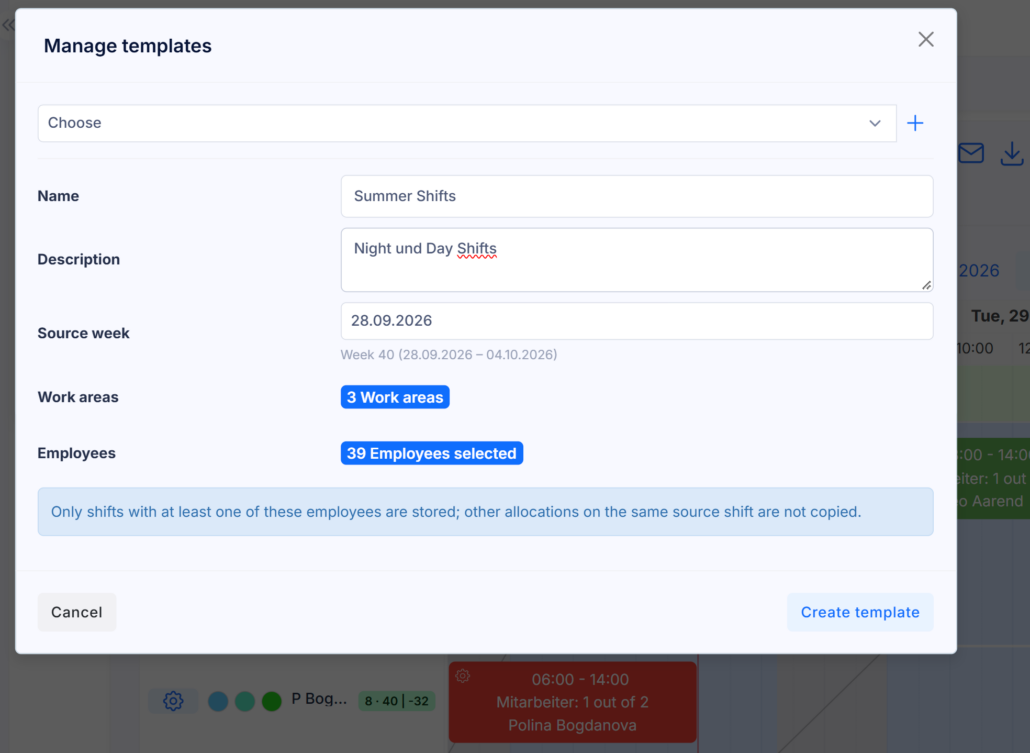The width and height of the screenshot is (1030, 753).
Task: Click the blue color dot
Action: 218,701
